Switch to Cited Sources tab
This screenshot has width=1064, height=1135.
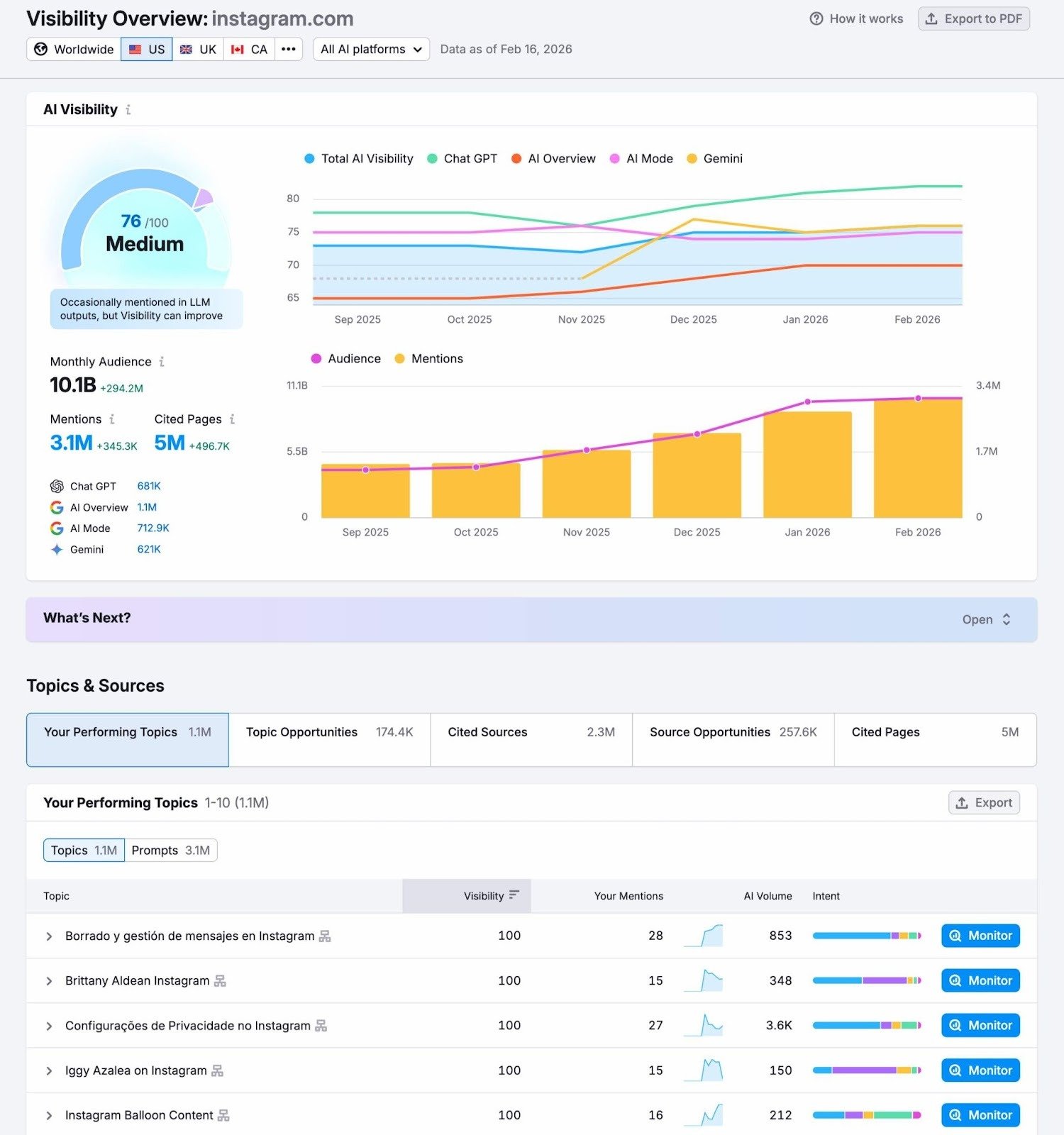click(531, 740)
